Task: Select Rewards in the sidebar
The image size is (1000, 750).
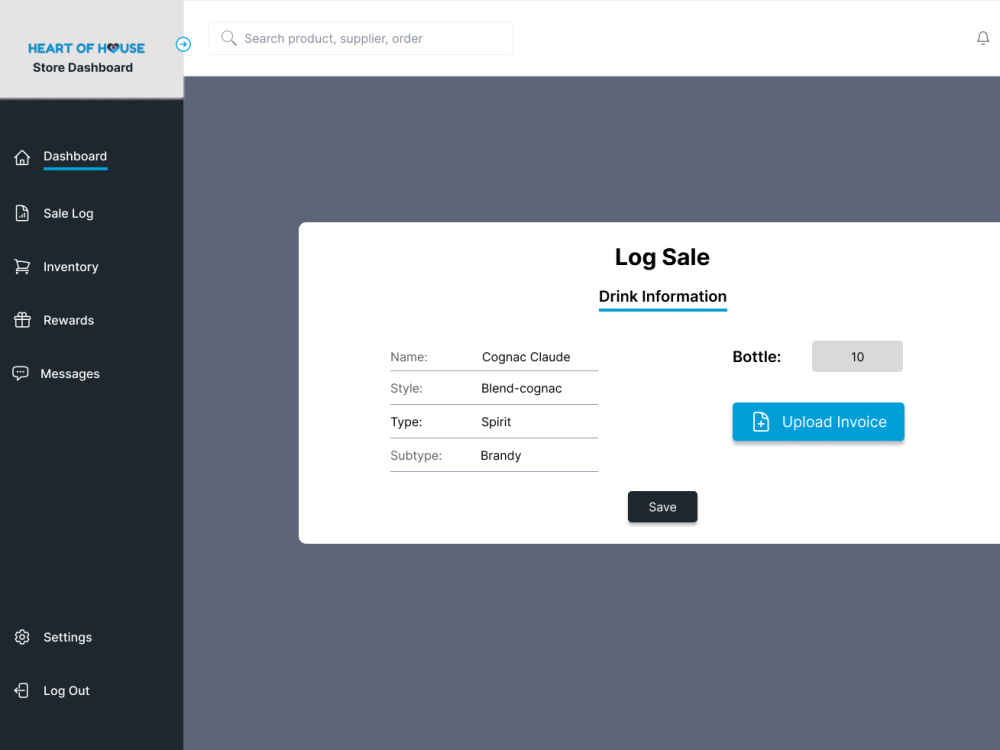Action: coord(68,320)
